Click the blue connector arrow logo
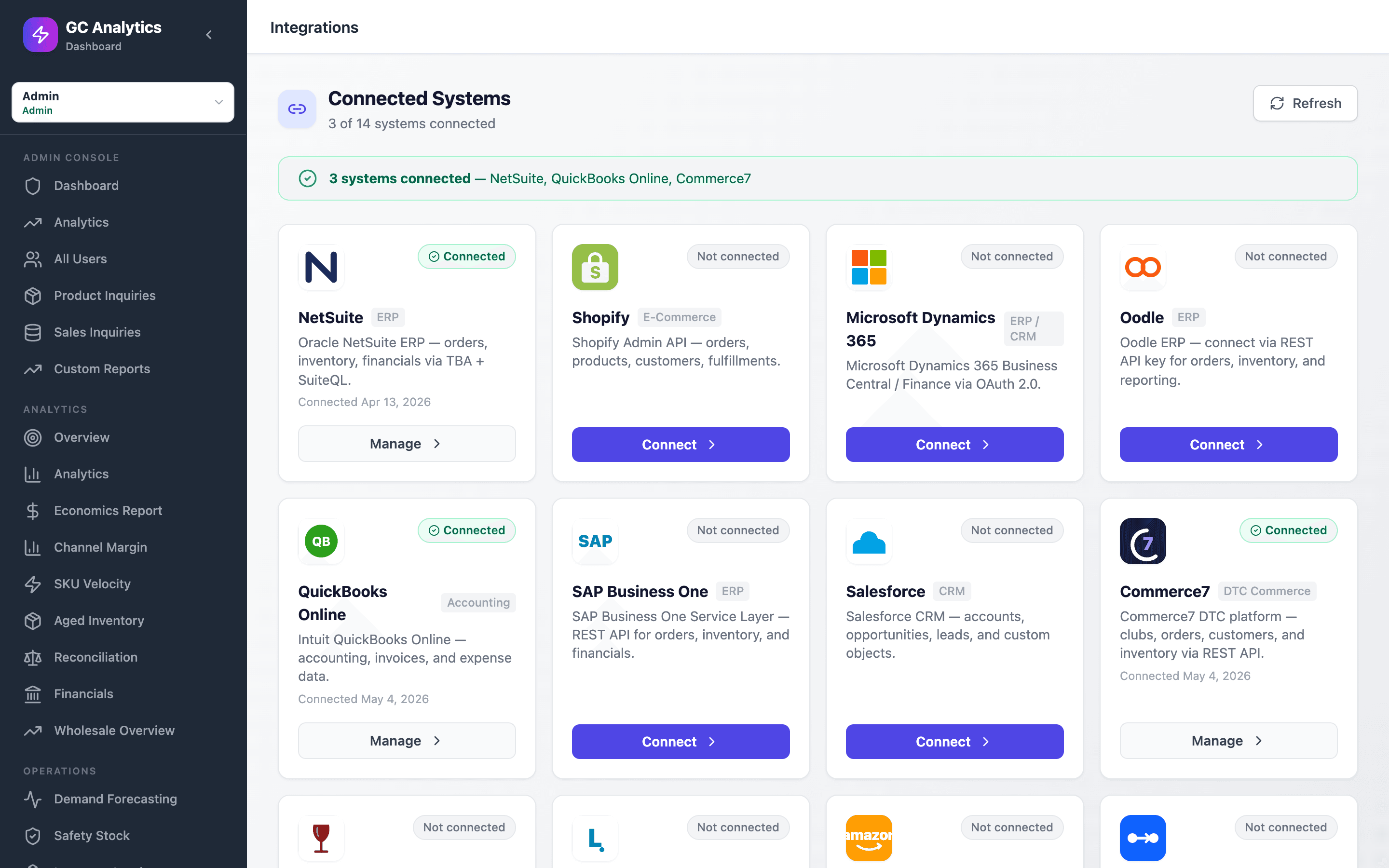1389x868 pixels. point(1142,838)
